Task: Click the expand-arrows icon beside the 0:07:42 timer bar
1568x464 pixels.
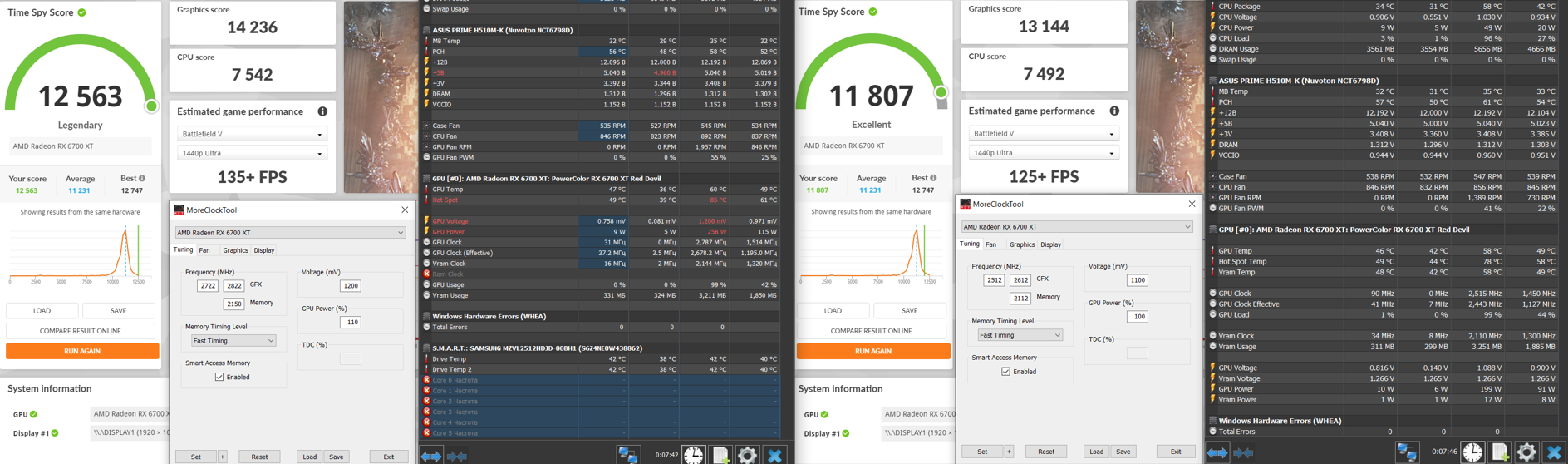Action: click(430, 455)
